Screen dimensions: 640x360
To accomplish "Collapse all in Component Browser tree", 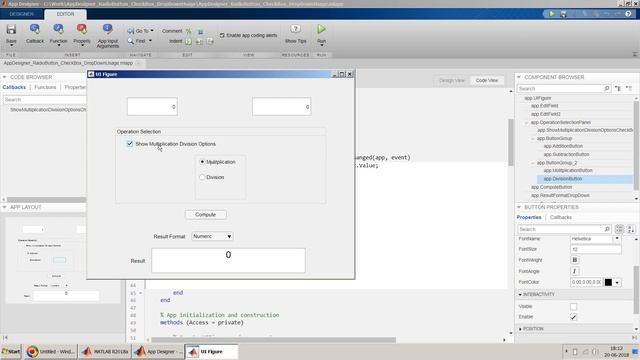I will (629, 88).
